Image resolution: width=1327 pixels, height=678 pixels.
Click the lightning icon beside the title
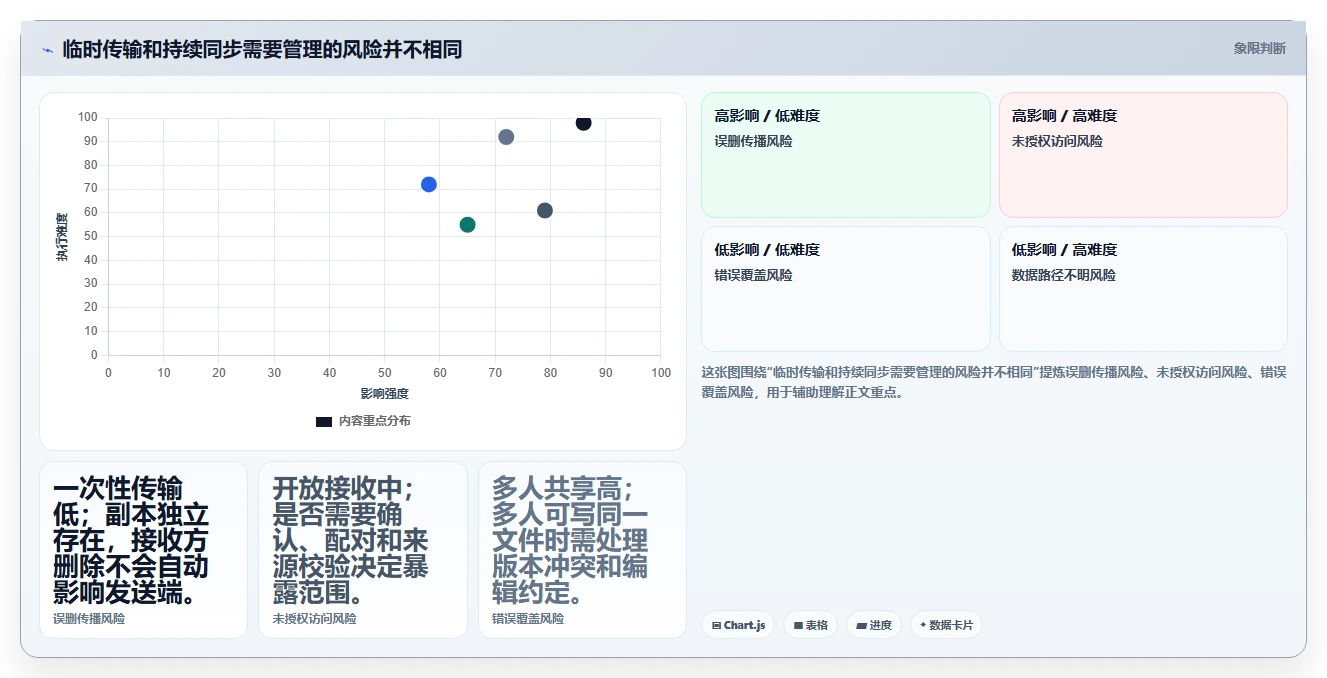tap(47, 50)
